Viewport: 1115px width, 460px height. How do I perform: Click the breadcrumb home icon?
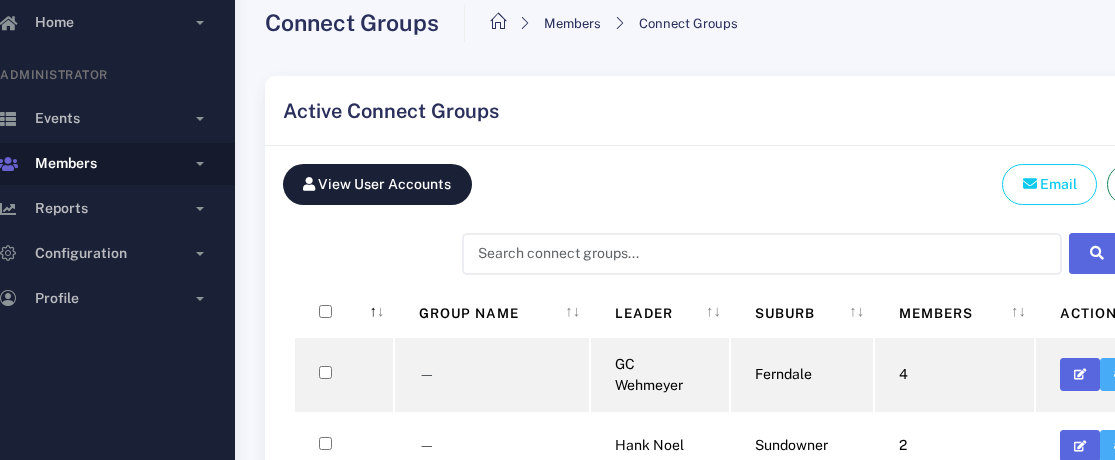tap(498, 21)
